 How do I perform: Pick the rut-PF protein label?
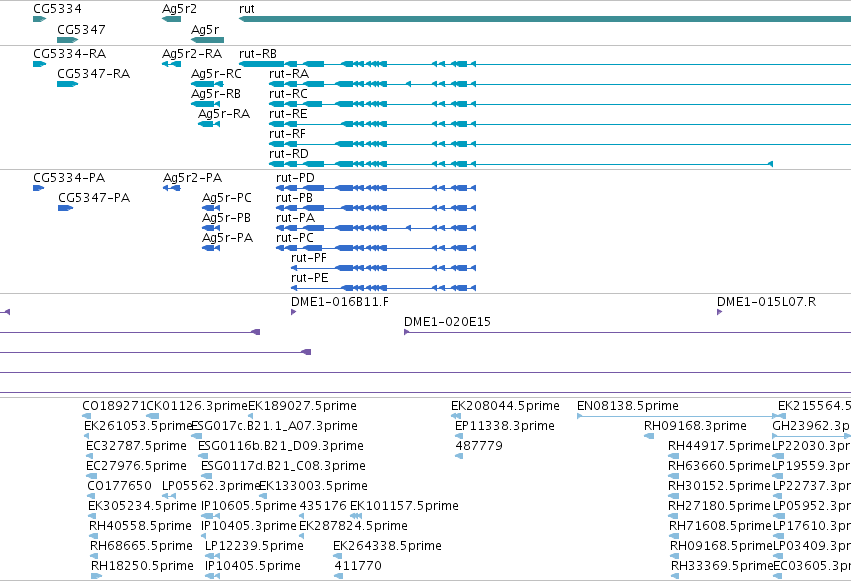(309, 258)
